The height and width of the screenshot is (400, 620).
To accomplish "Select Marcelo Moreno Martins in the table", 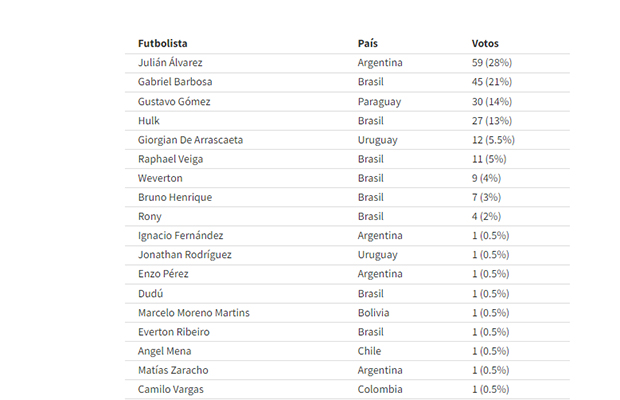I will coord(194,312).
